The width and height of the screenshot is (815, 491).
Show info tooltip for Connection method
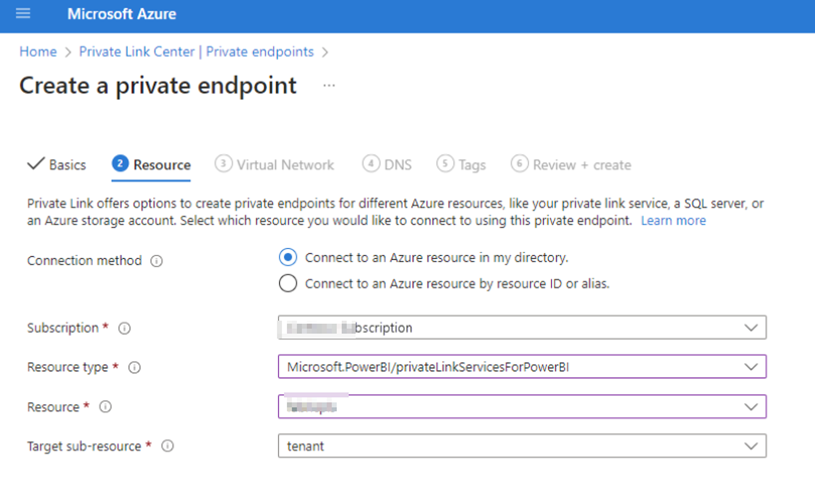[x=156, y=261]
